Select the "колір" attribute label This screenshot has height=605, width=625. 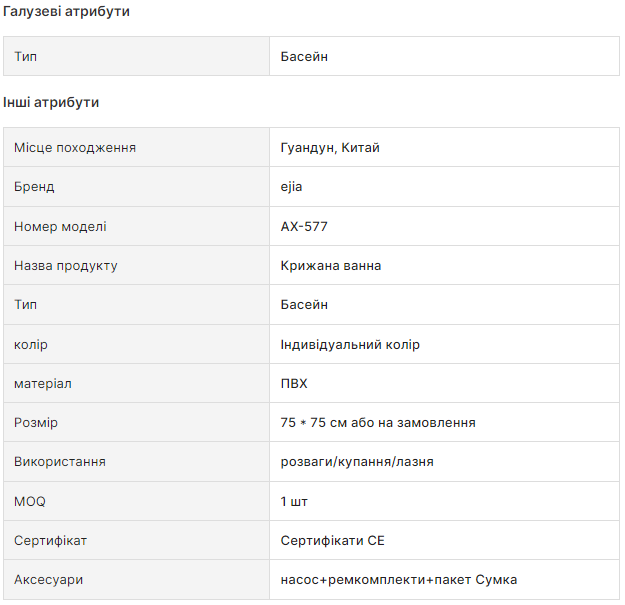coord(31,344)
